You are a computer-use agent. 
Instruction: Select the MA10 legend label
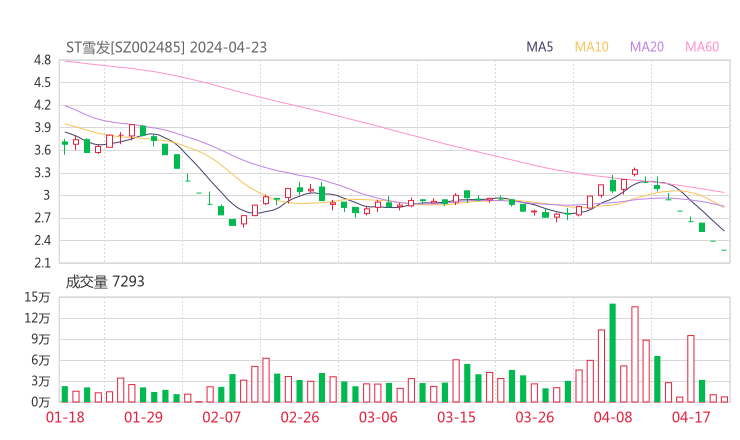tap(591, 47)
